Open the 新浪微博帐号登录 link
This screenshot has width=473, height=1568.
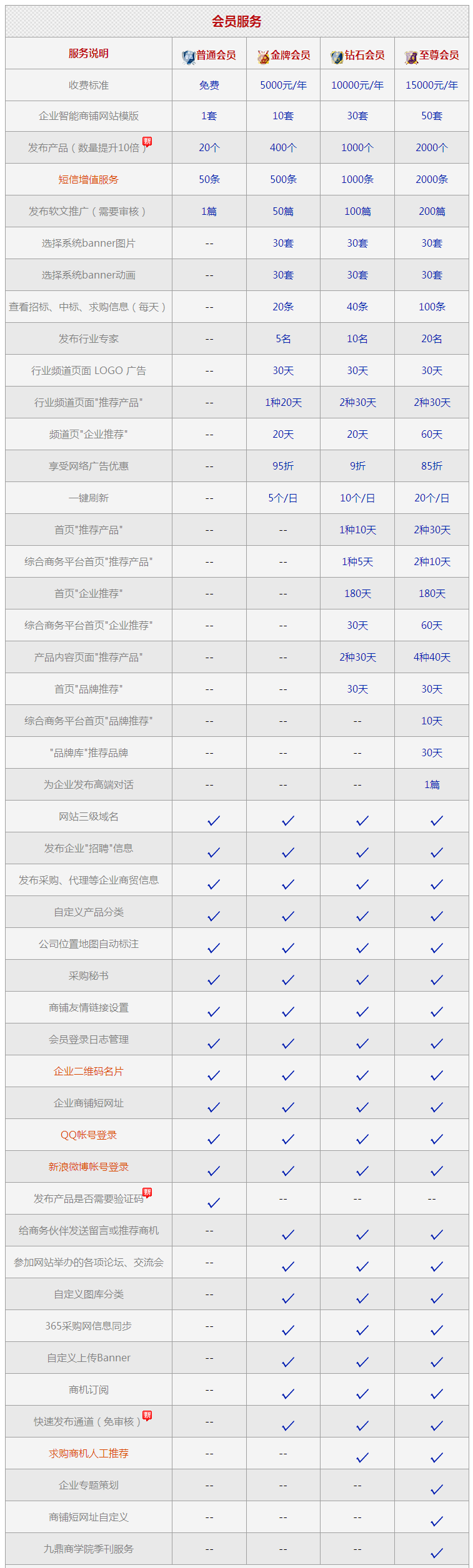pos(89,1166)
